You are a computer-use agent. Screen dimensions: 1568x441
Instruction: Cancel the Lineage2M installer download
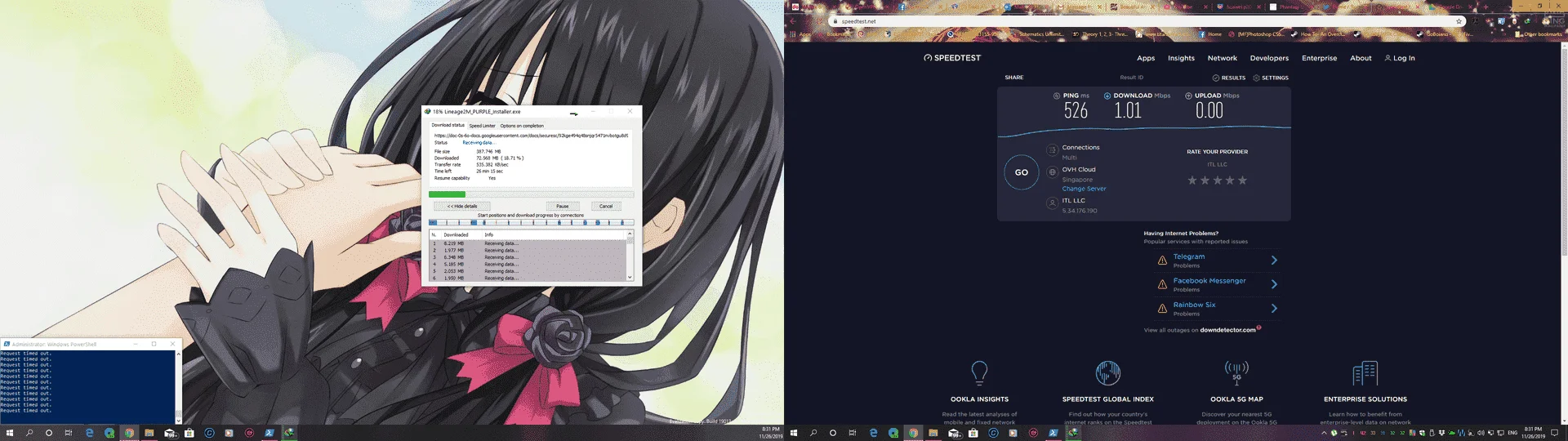point(606,206)
